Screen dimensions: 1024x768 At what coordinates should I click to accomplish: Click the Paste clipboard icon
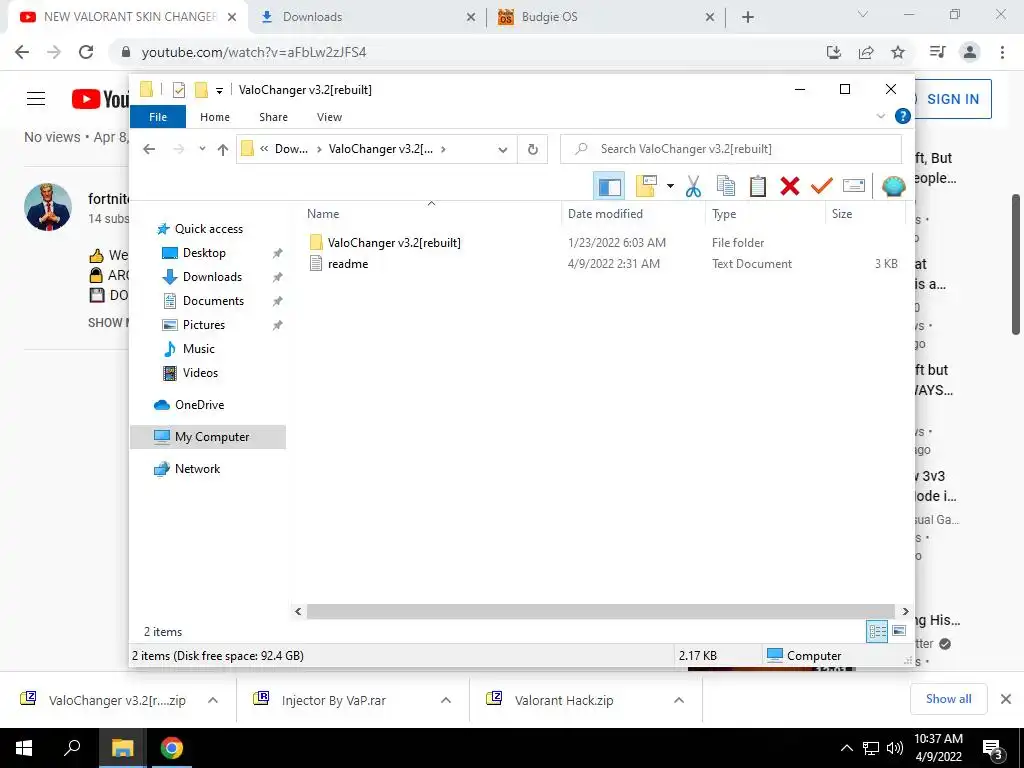[758, 186]
